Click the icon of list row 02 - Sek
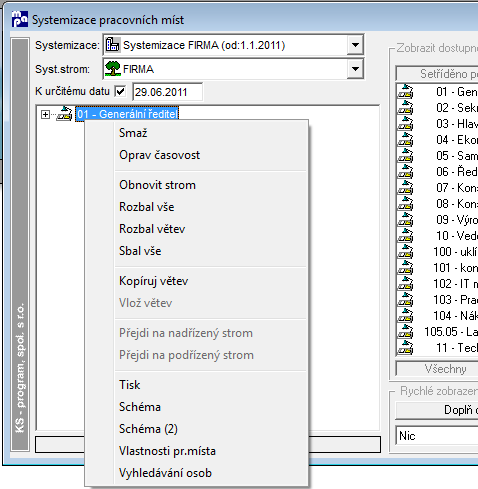Viewport: 478px width, 489px height. click(405, 108)
